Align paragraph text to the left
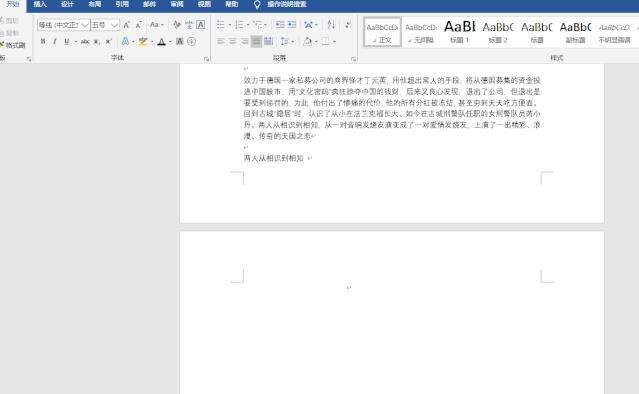Screen dimensions: 639x394 220,41
